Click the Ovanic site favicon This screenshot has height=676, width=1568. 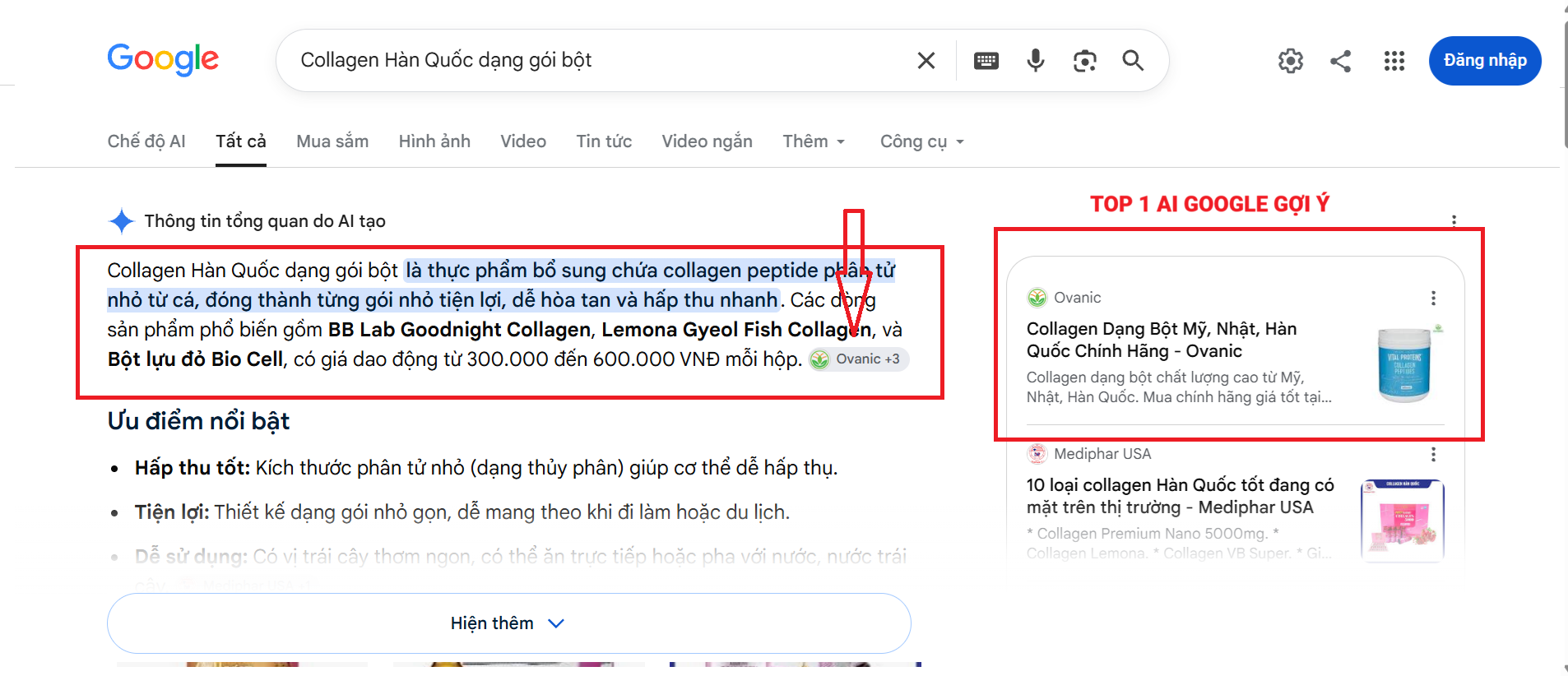(1037, 298)
